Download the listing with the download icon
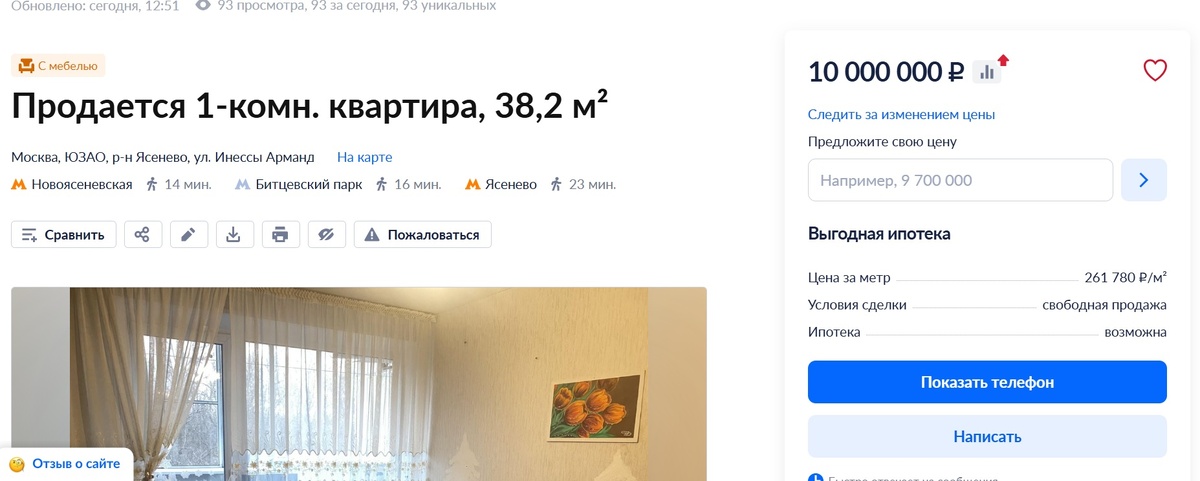The image size is (1200, 481). [x=234, y=235]
